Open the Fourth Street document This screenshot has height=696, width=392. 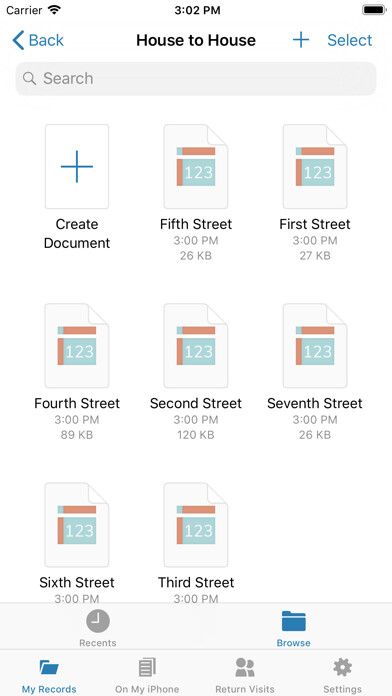tap(77, 346)
